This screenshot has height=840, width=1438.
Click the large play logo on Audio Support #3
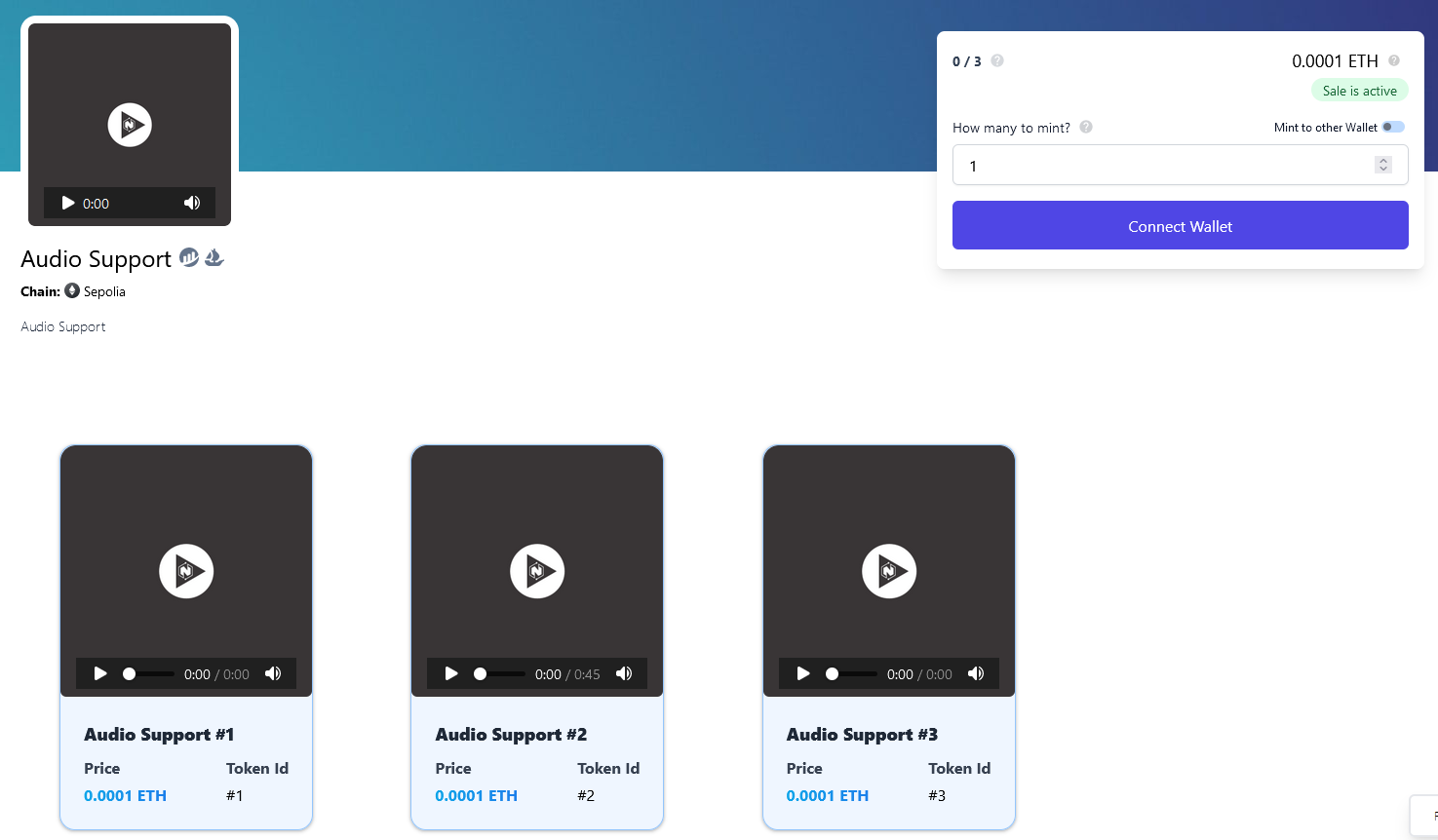(x=889, y=571)
